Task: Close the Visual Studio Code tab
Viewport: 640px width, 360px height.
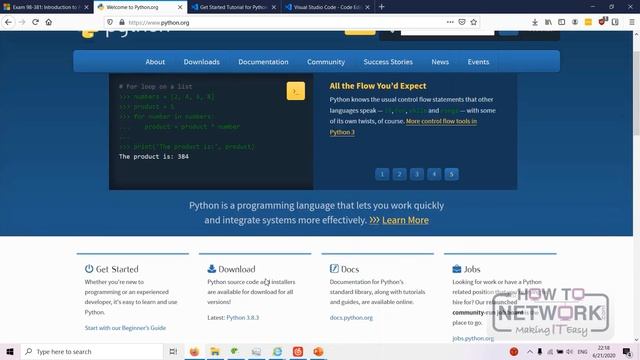Action: [x=367, y=7]
